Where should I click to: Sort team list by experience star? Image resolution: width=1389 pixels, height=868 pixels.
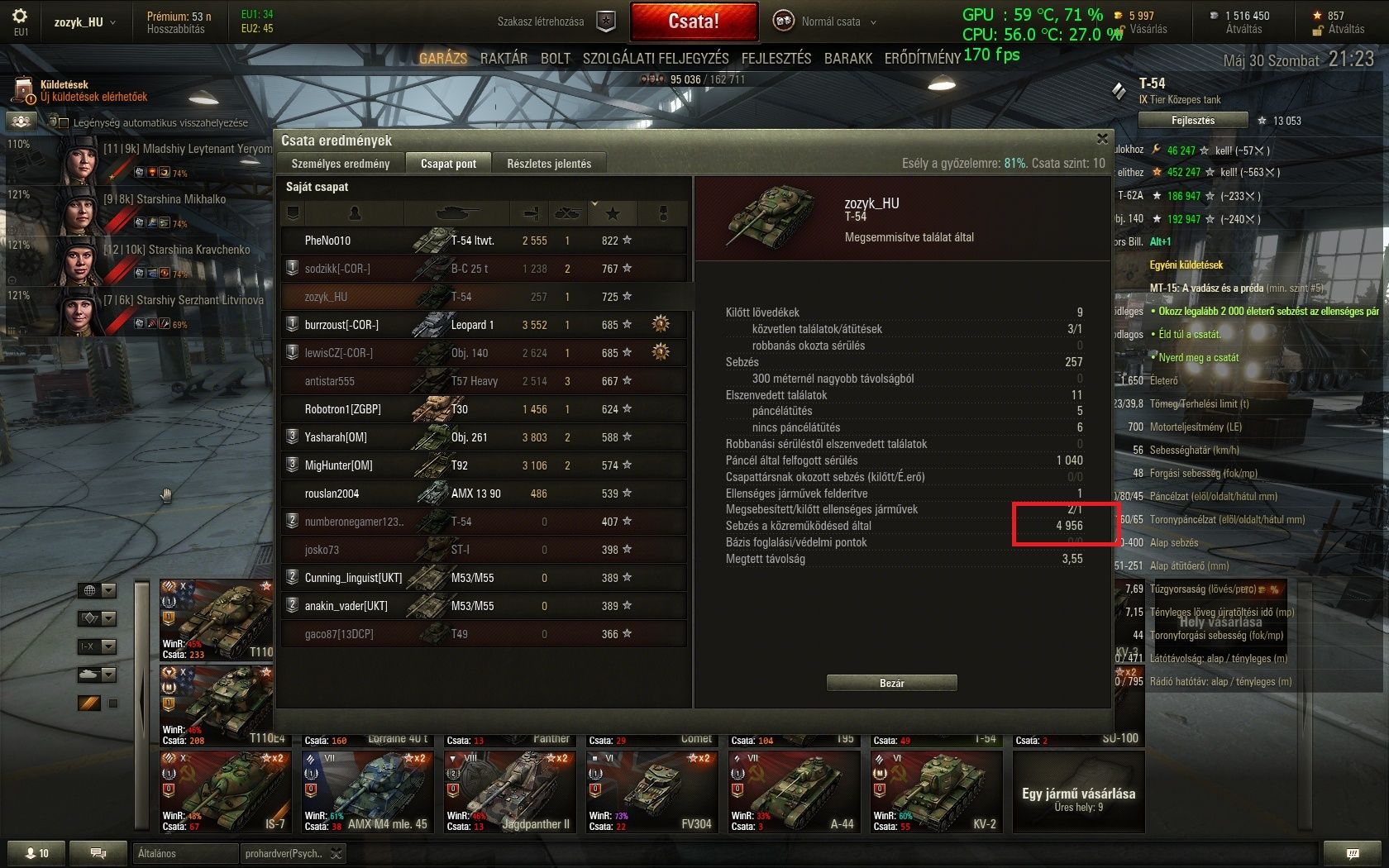(613, 213)
